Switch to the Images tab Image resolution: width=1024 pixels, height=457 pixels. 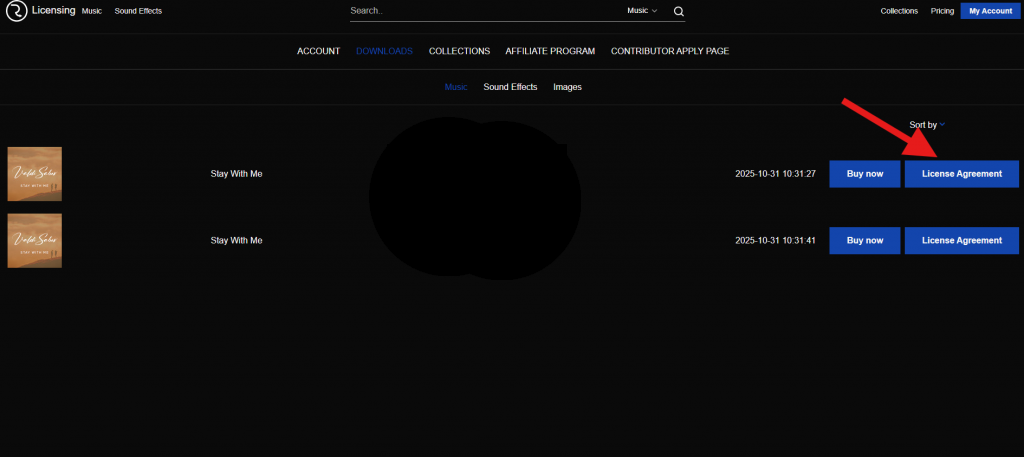click(567, 87)
